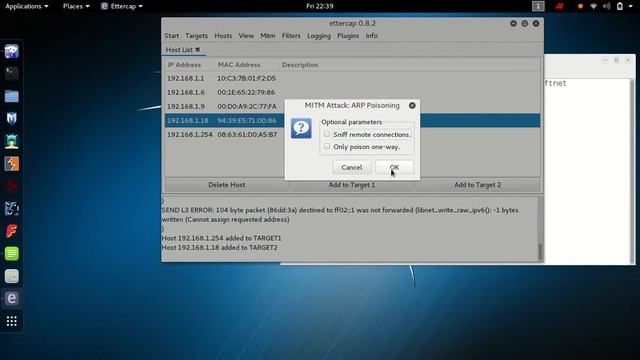
Task: Click the background window scrollbar
Action: pyautogui.click(x=632, y=171)
